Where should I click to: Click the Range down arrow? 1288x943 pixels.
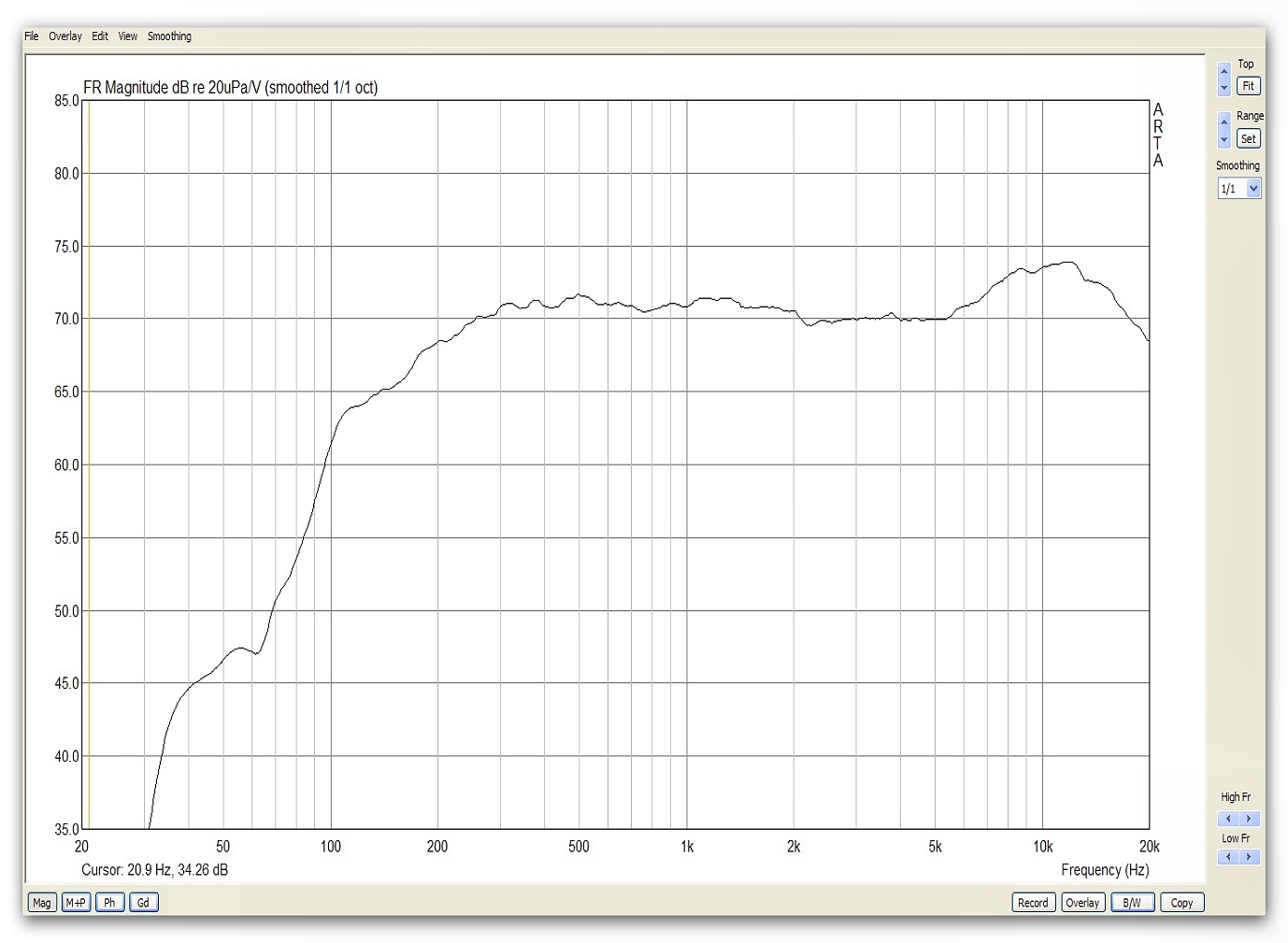click(x=1224, y=140)
